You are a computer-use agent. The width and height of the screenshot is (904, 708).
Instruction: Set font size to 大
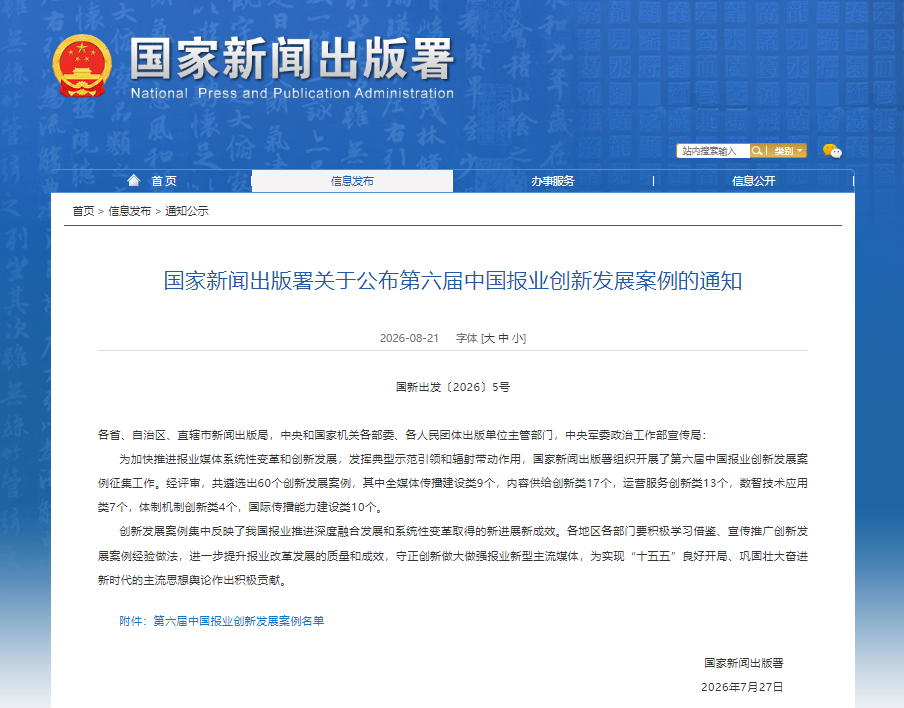tap(489, 338)
